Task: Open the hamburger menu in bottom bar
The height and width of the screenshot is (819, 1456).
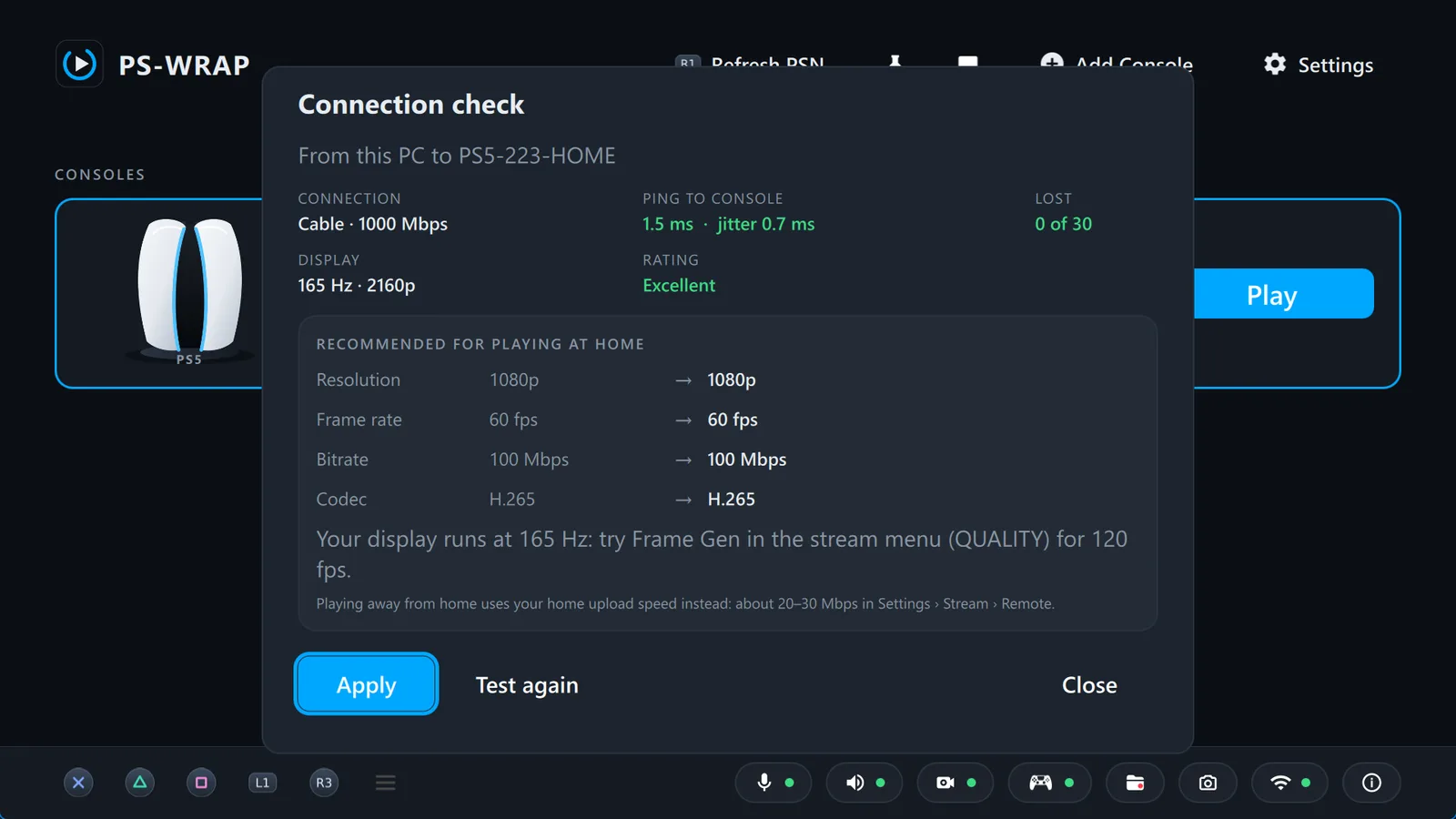Action: 386,783
